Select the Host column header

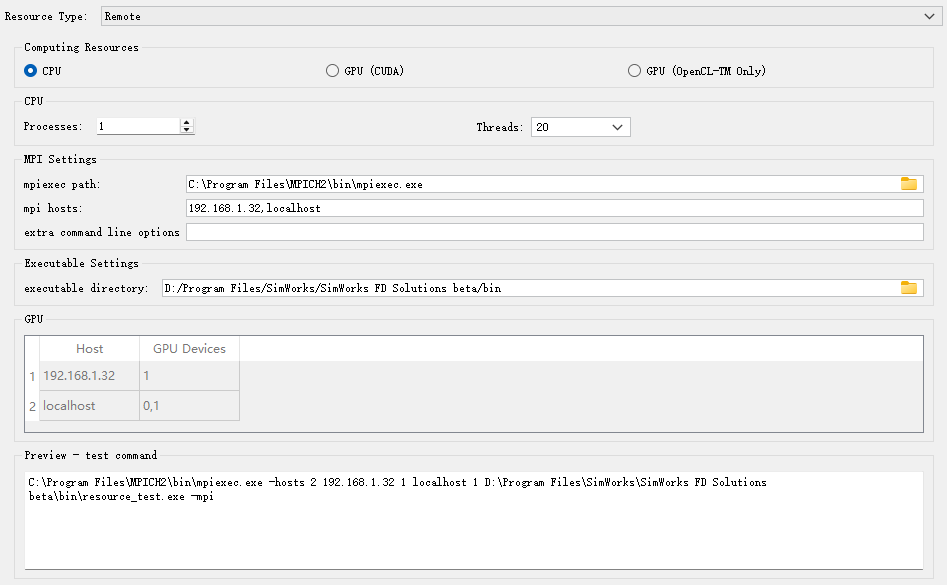click(89, 348)
